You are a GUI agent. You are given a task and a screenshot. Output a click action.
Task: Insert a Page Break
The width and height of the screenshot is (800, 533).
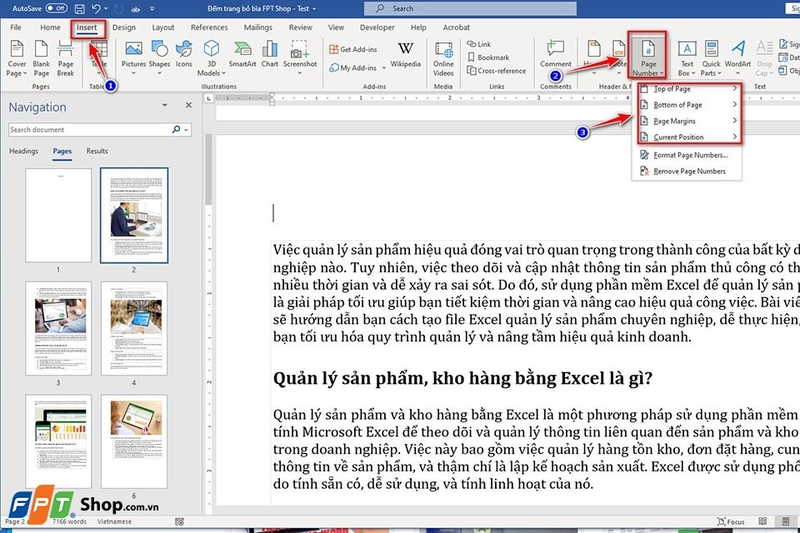[x=65, y=58]
